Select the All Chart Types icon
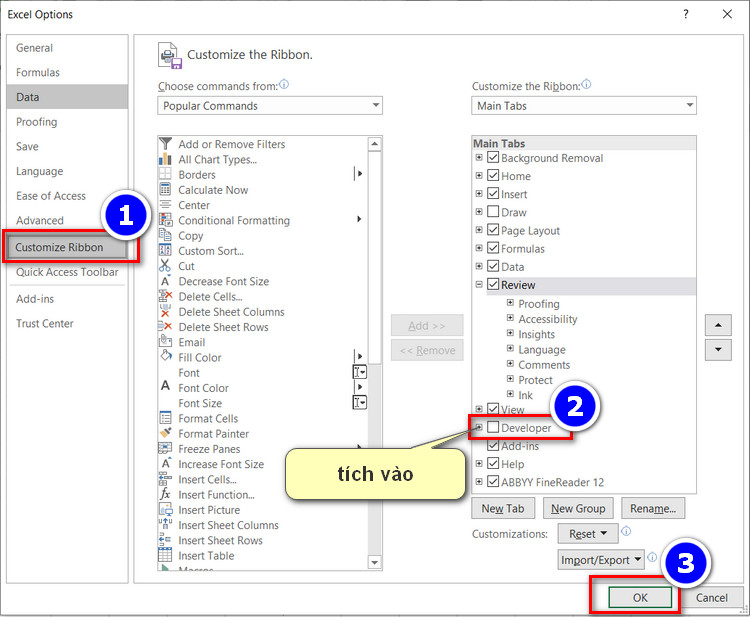 [x=166, y=159]
